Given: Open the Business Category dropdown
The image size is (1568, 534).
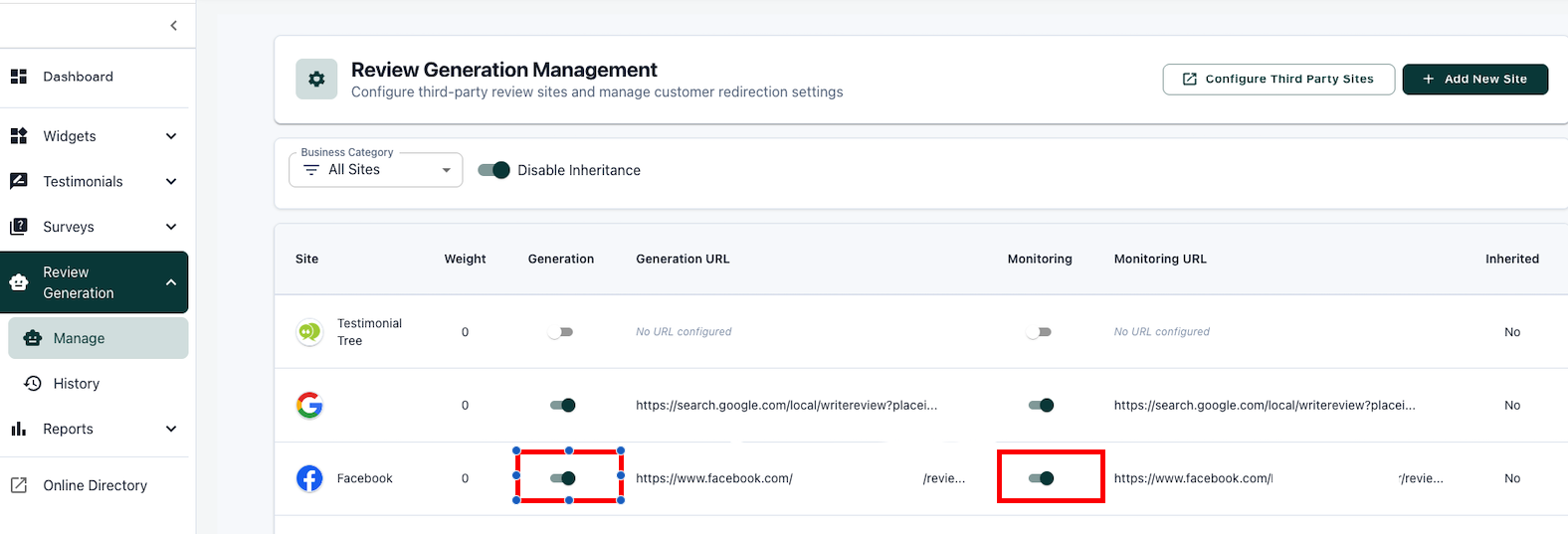Looking at the screenshot, I should (x=375, y=170).
